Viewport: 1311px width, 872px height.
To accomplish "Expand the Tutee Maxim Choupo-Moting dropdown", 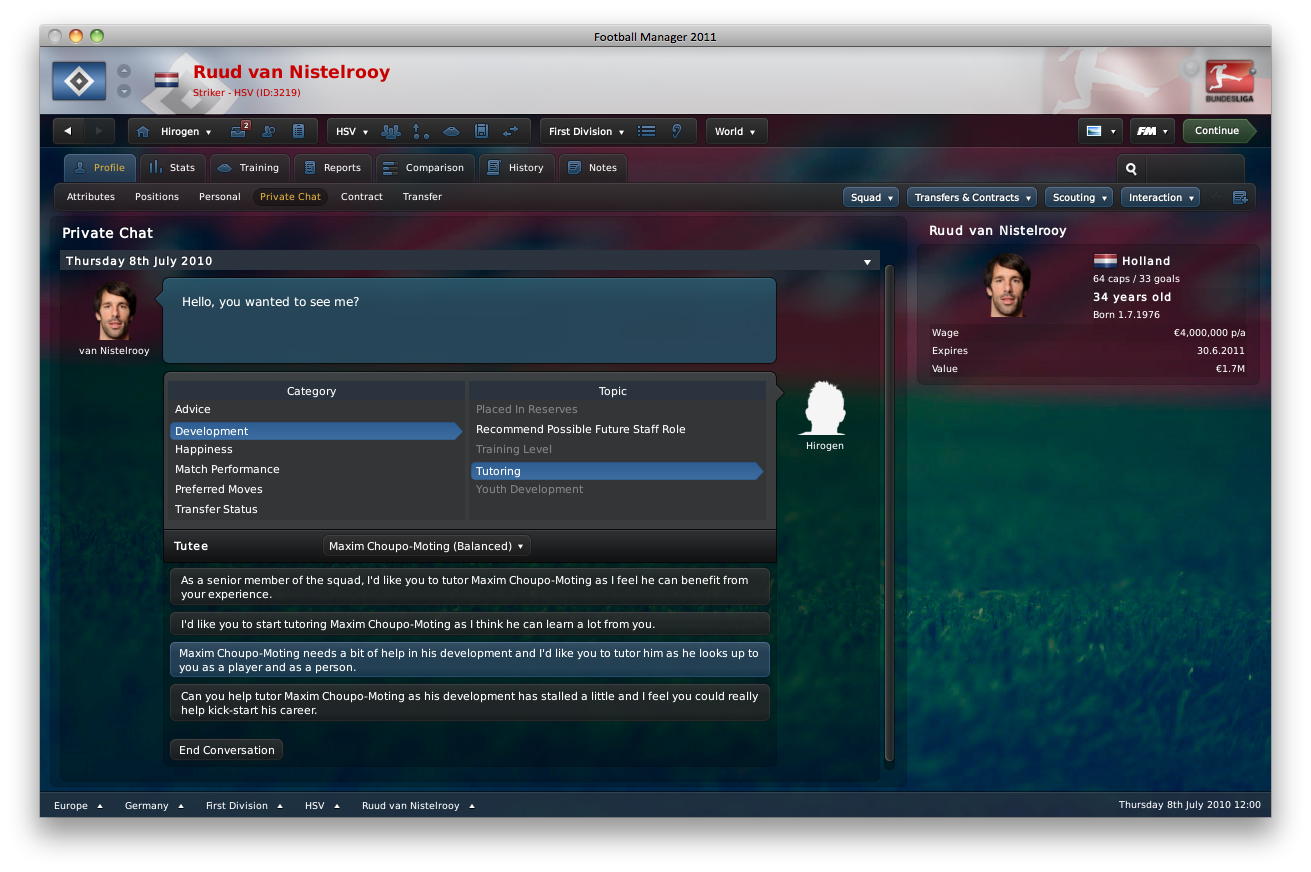I will click(427, 546).
